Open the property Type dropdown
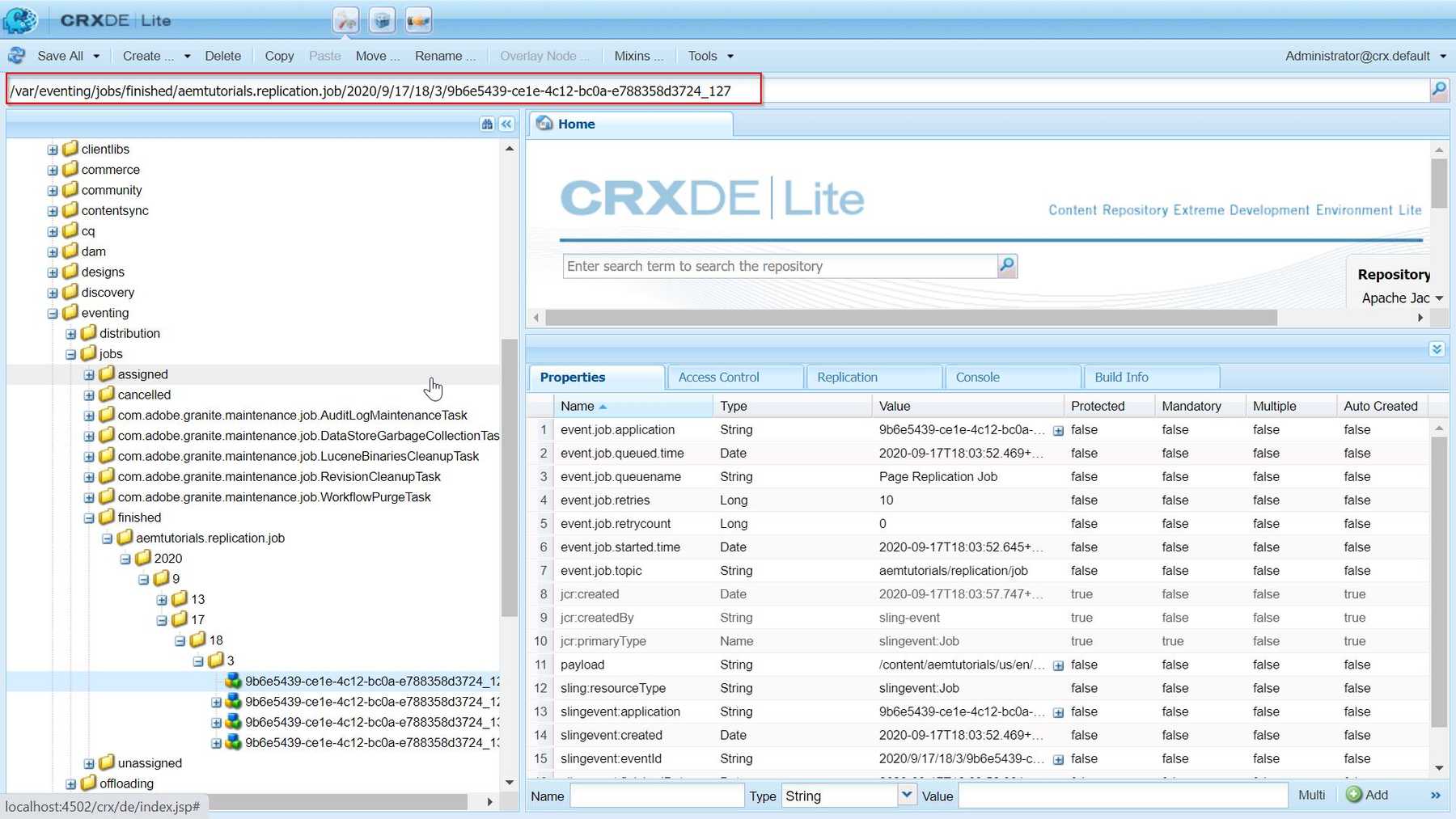The image size is (1456, 819). coord(907,796)
